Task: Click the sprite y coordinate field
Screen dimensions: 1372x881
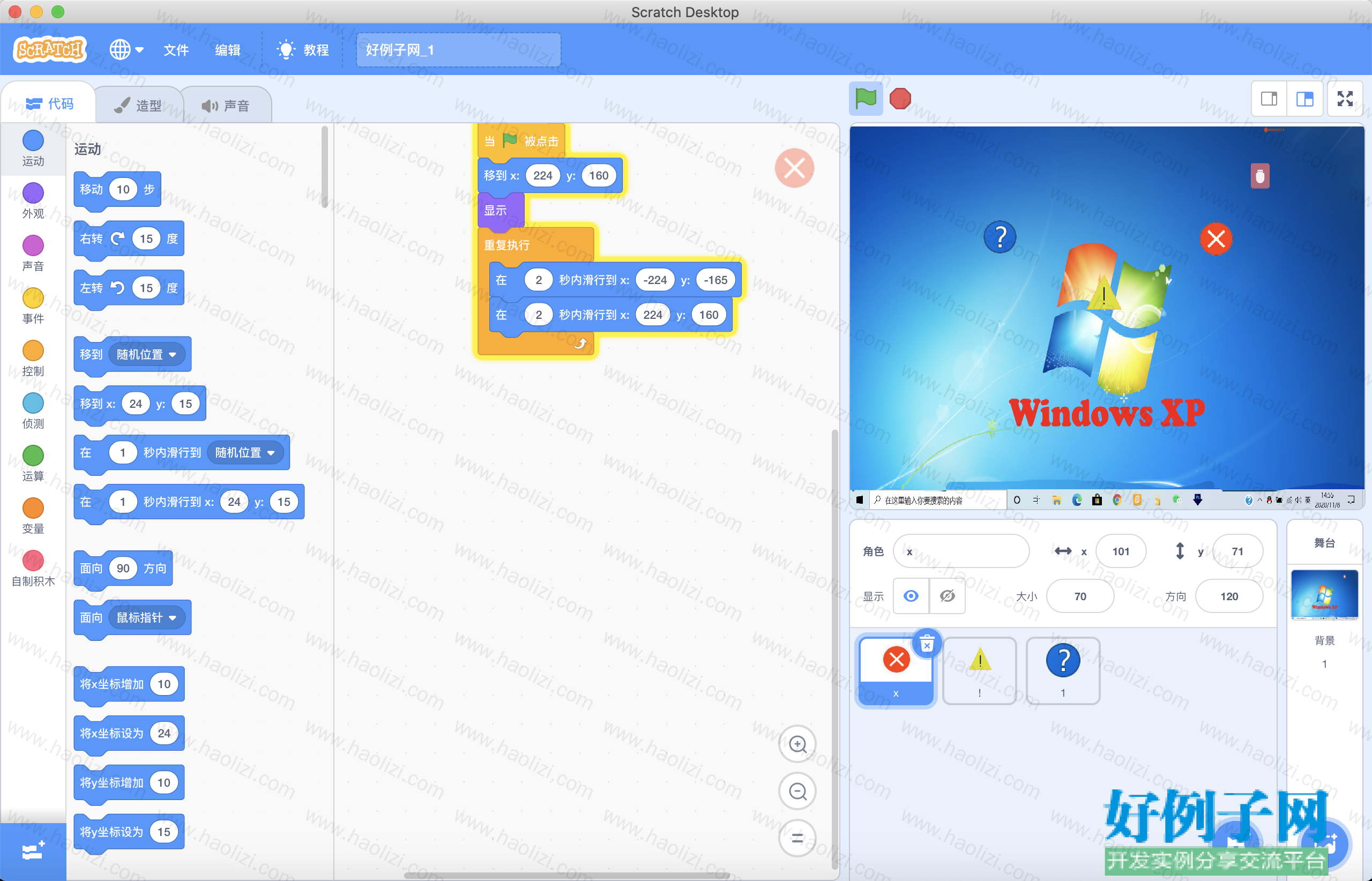Action: [x=1237, y=551]
